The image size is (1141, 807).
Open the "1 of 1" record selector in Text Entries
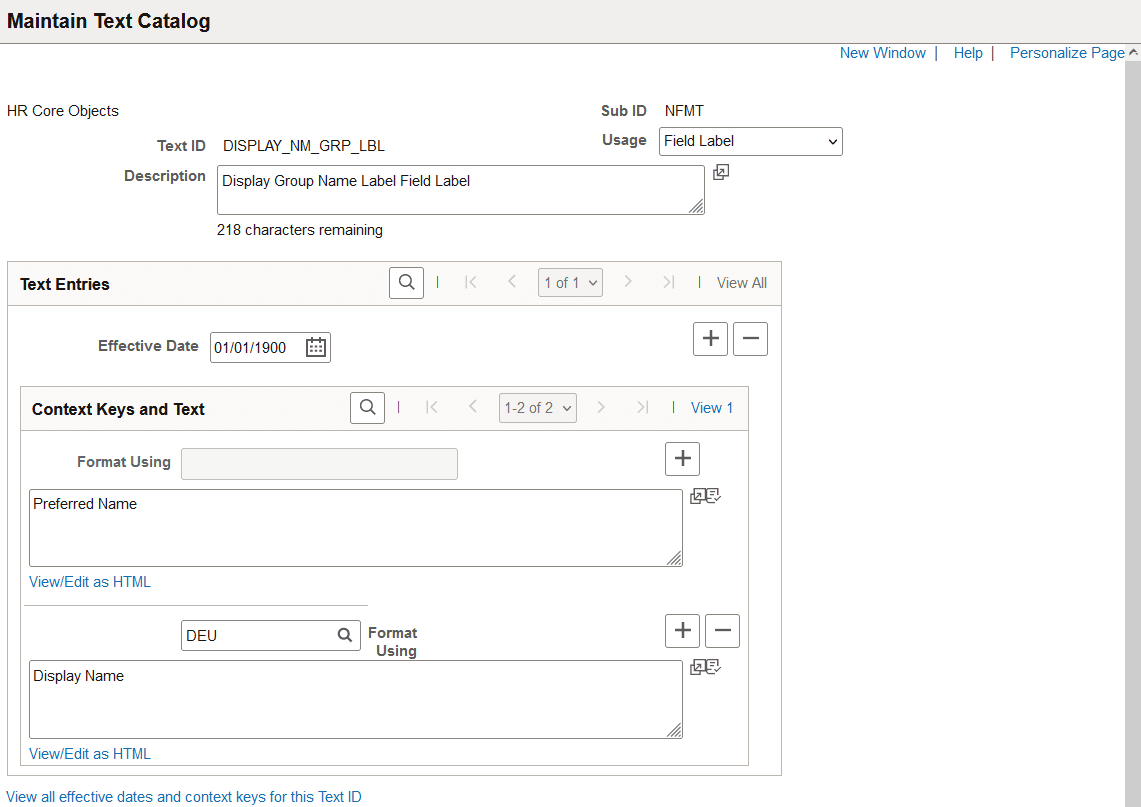point(570,282)
